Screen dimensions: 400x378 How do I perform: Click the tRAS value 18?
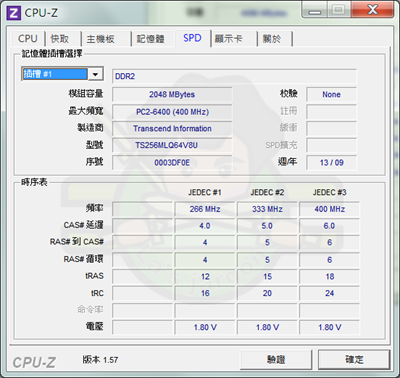pos(329,276)
